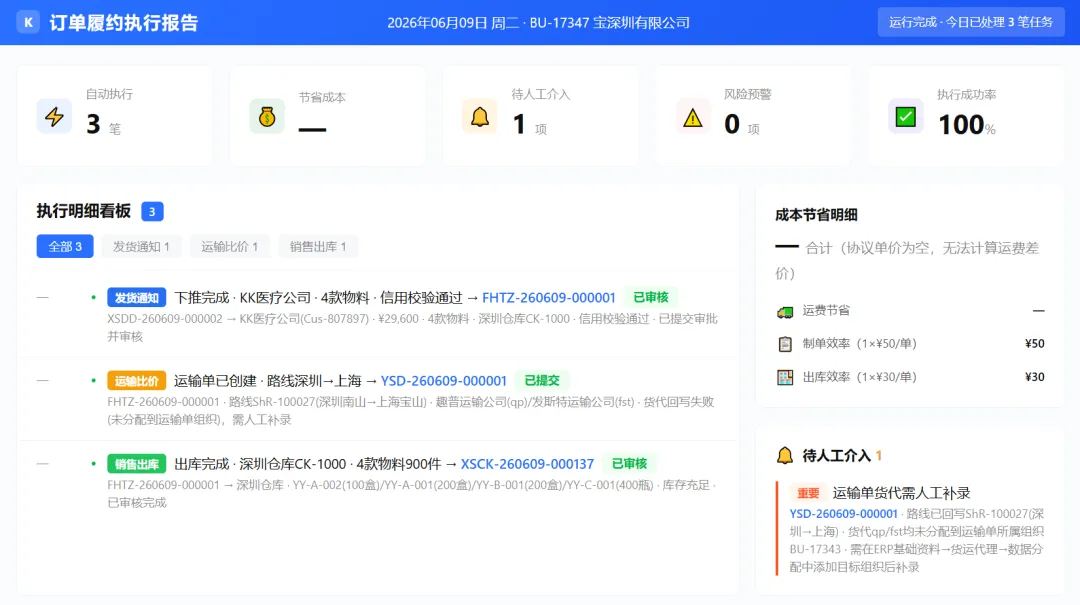Open link YSD-260609-000001 in 运输比价 row
Image resolution: width=1080 pixels, height=605 pixels.
[x=444, y=380]
